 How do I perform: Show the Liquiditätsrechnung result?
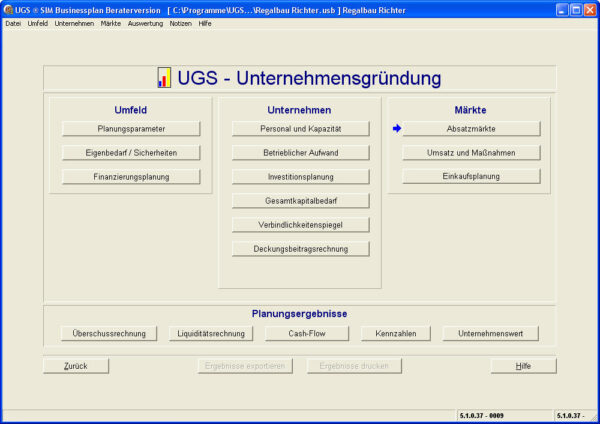[211, 333]
